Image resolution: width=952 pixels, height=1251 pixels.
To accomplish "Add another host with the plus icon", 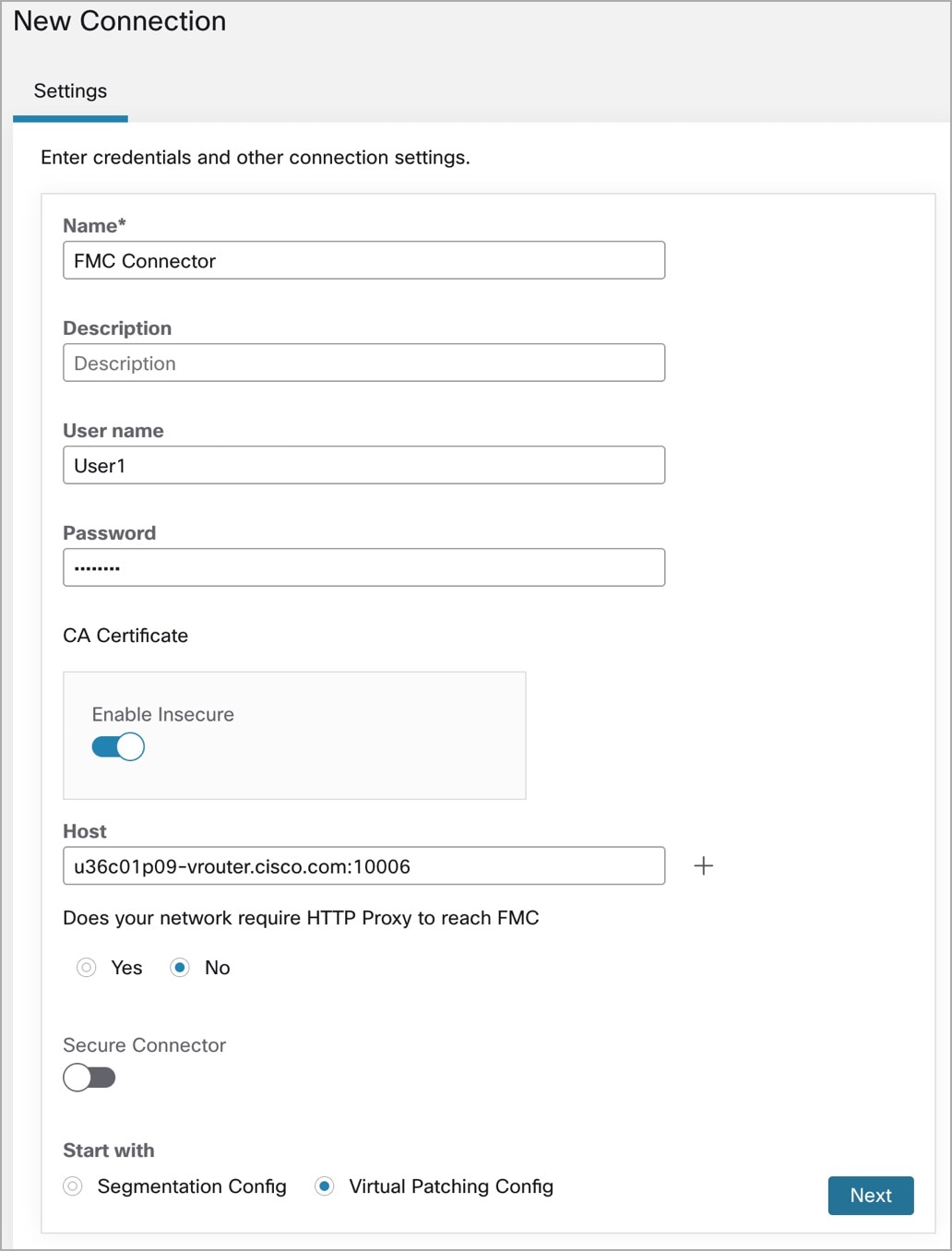I will [x=703, y=865].
